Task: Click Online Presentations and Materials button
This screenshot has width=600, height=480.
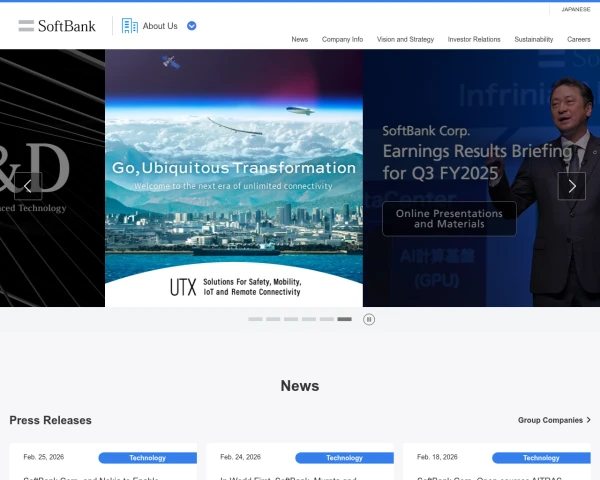Action: [449, 219]
